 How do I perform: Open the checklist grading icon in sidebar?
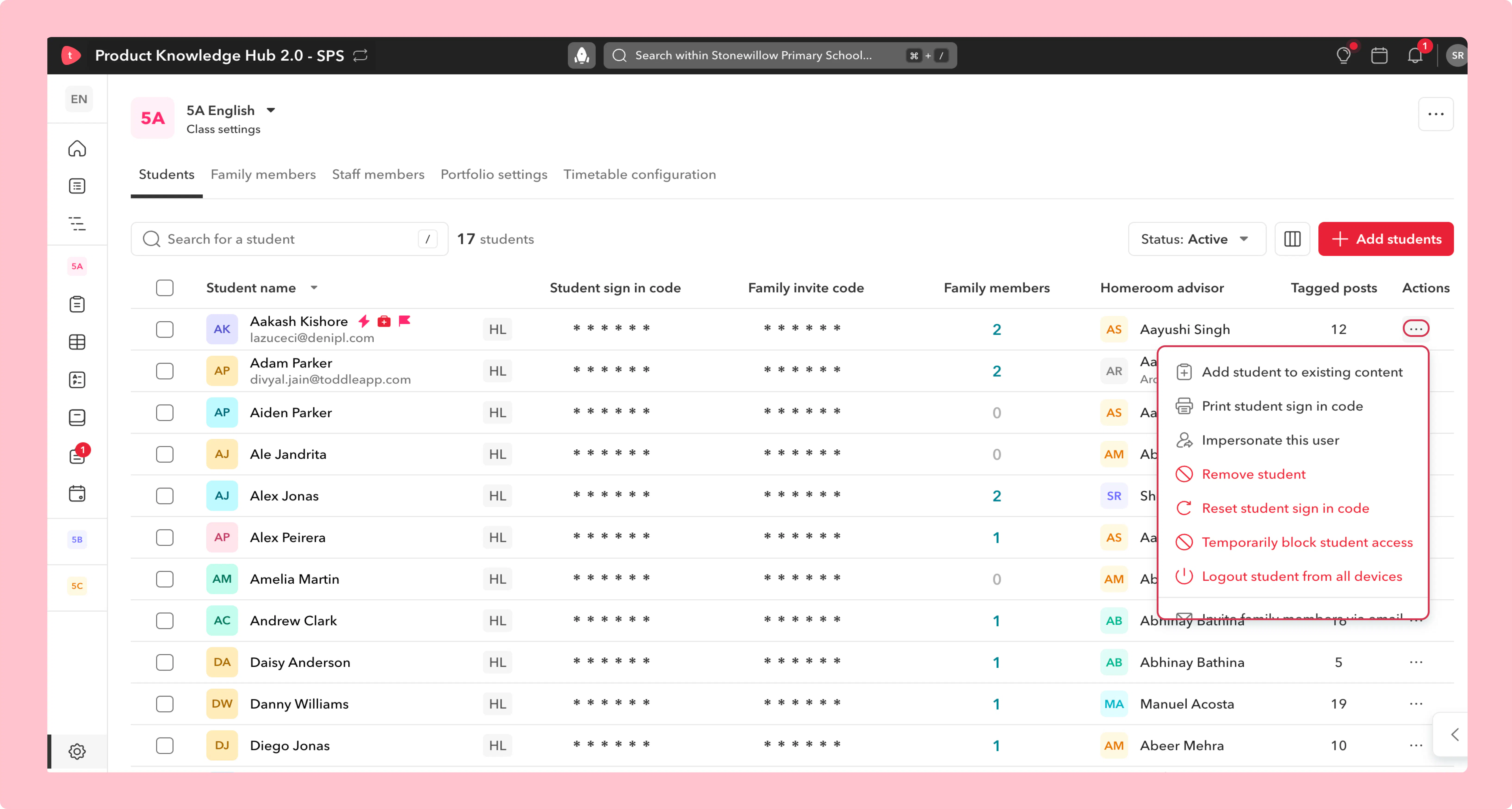[x=77, y=380]
